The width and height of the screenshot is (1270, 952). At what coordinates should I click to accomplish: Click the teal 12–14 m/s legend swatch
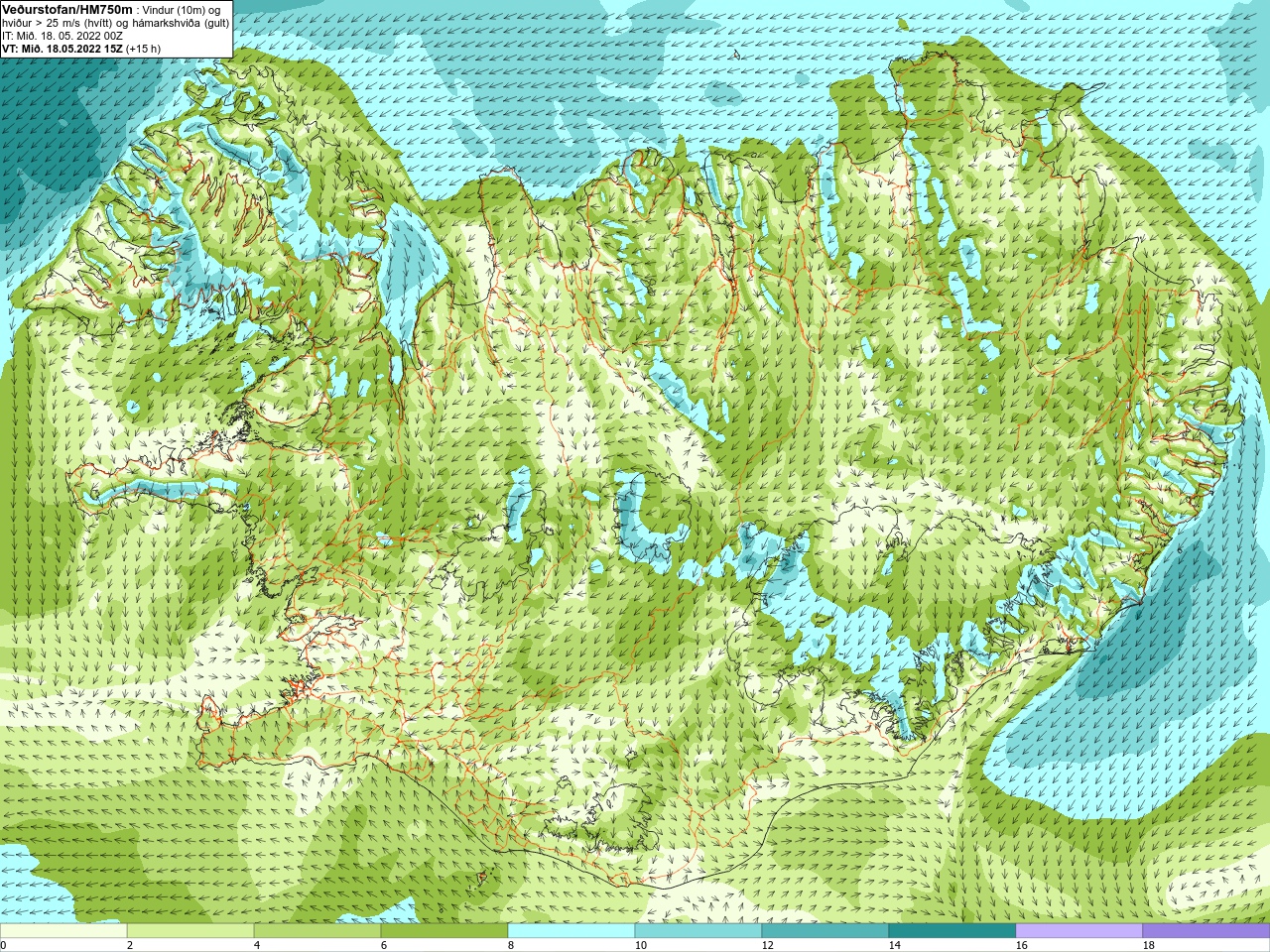[825, 931]
